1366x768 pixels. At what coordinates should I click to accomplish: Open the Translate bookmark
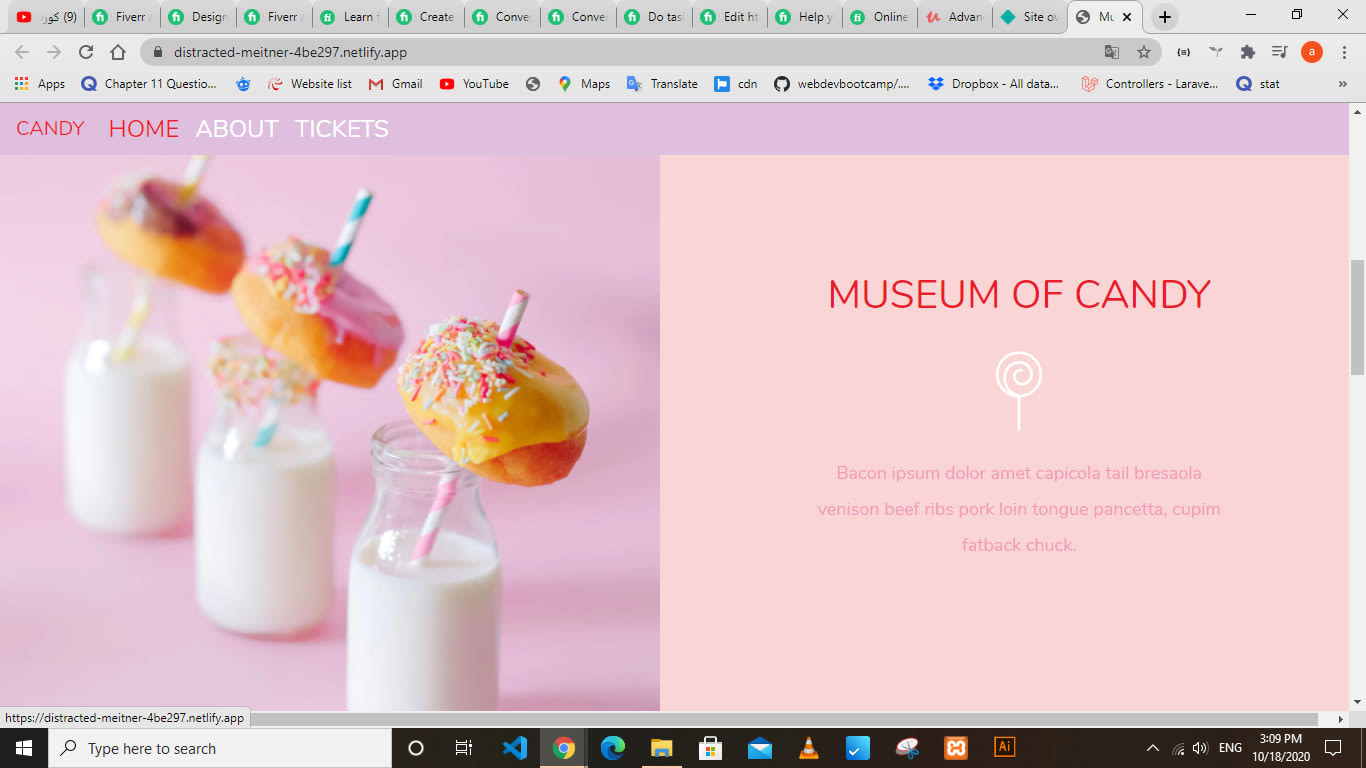click(x=662, y=84)
